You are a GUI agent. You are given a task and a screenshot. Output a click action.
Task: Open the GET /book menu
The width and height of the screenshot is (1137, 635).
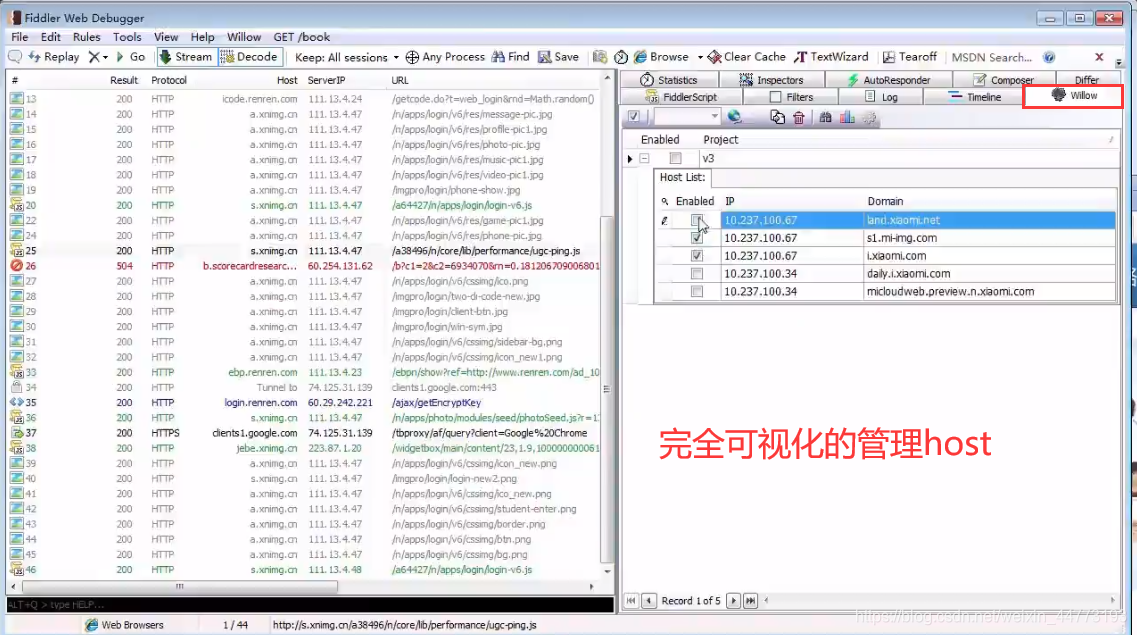click(302, 37)
